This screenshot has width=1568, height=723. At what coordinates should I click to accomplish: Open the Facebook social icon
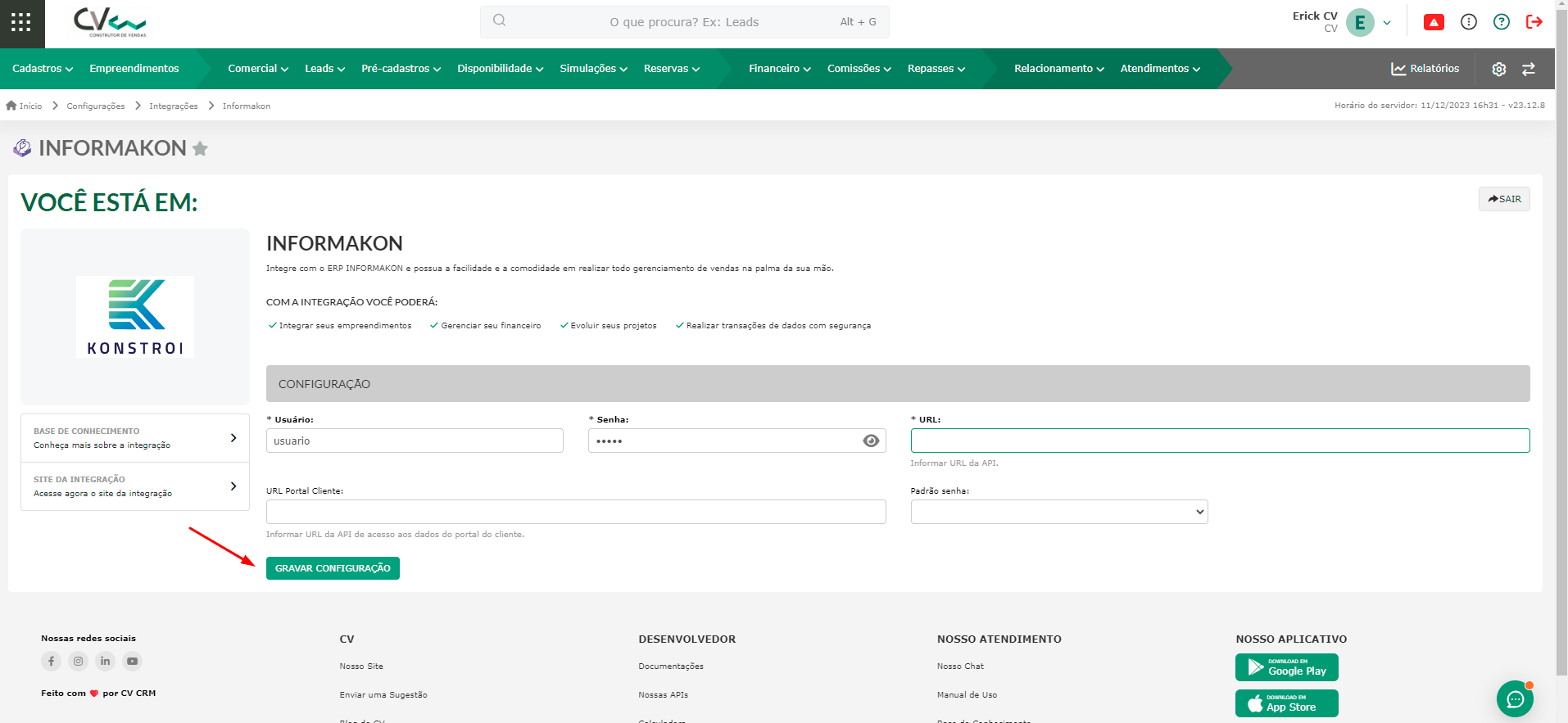(51, 661)
